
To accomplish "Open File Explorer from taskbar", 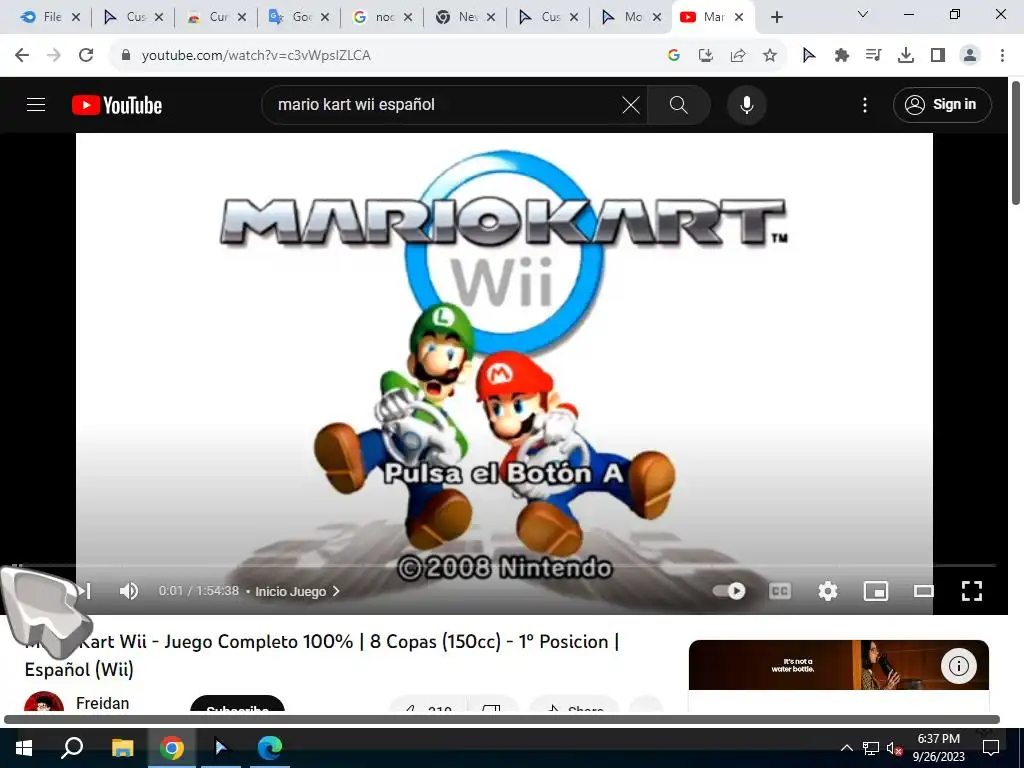I will pyautogui.click(x=122, y=748).
